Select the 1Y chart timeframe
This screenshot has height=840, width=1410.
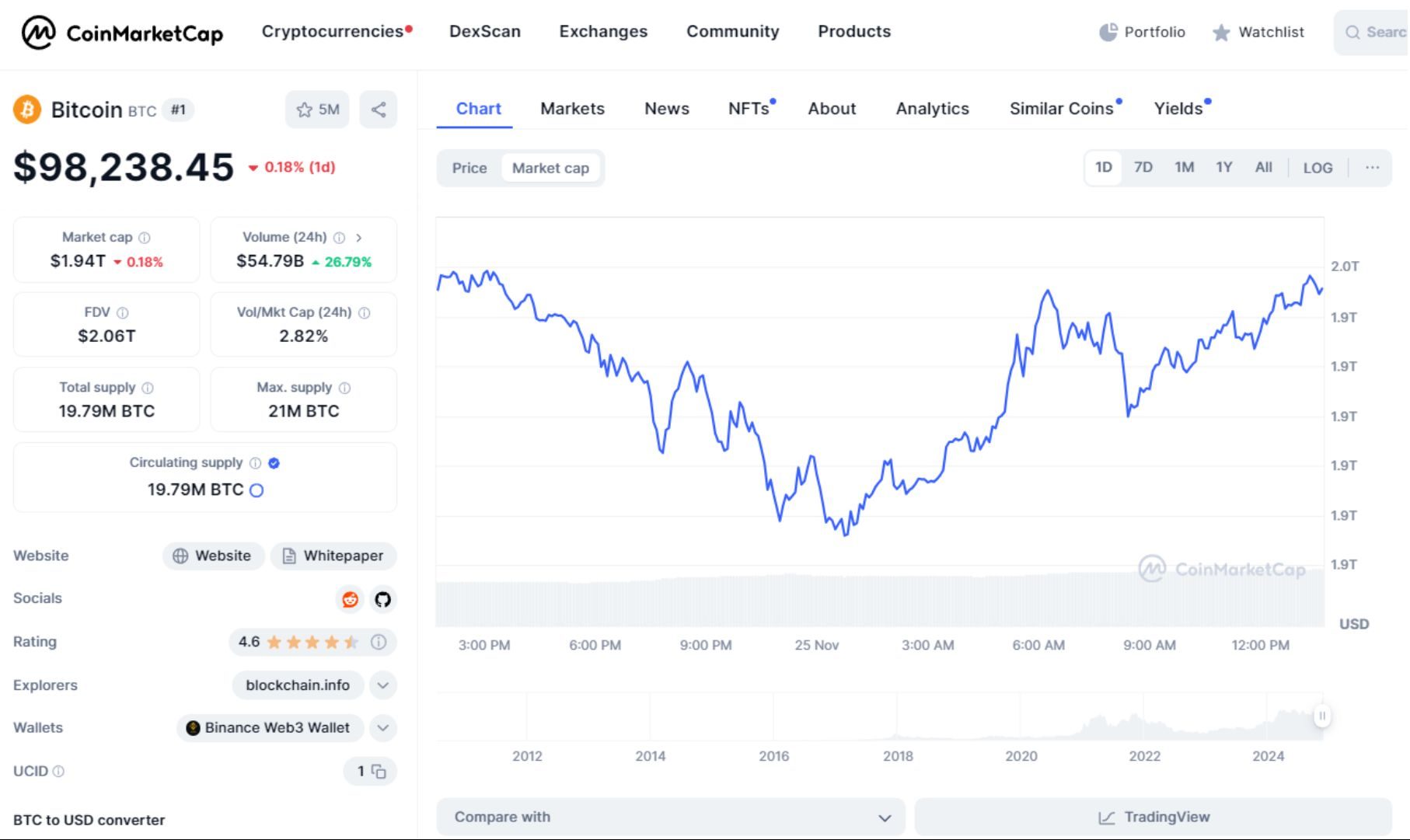(1223, 167)
